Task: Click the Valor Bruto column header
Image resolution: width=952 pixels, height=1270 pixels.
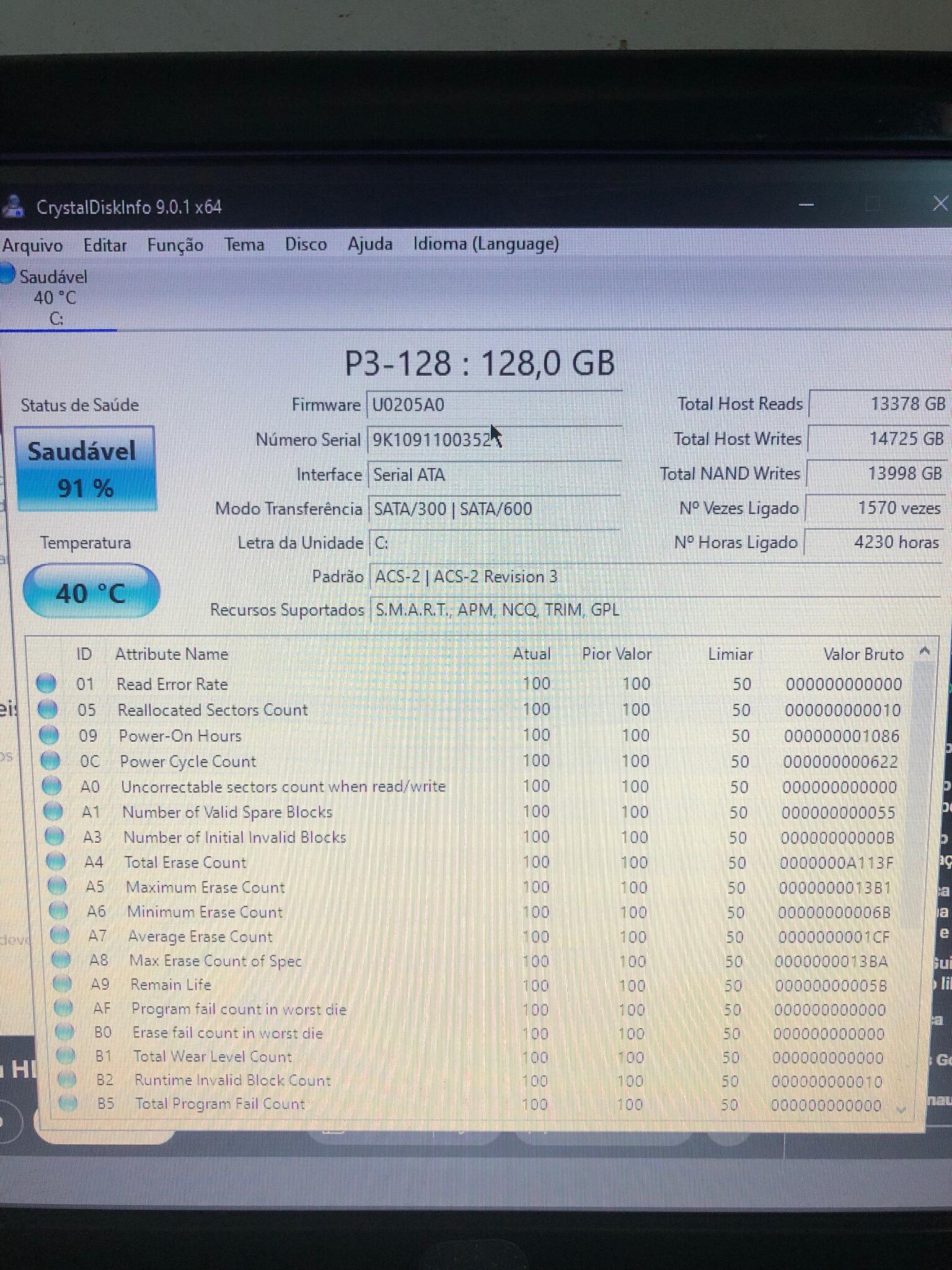Action: click(x=863, y=654)
